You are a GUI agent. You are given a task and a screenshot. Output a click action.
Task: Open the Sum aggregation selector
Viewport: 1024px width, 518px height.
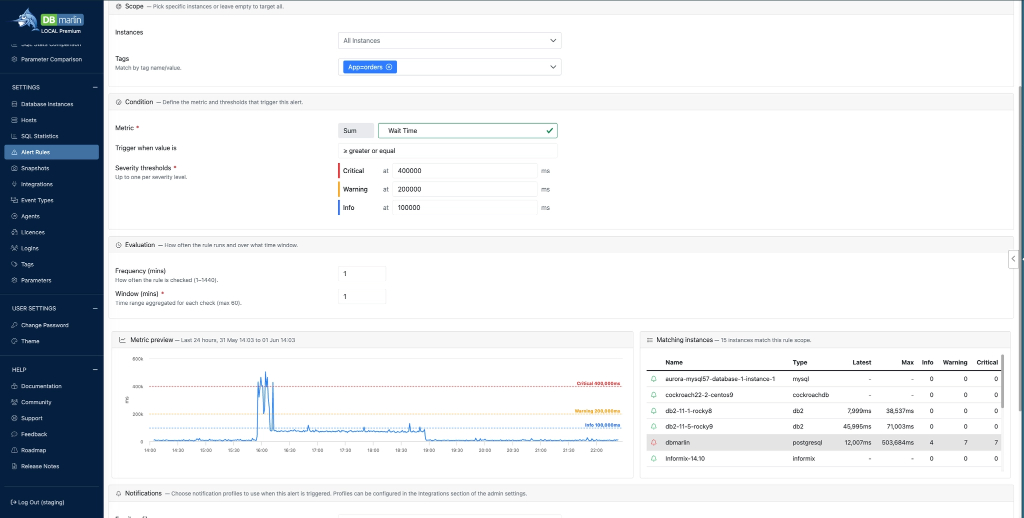click(x=356, y=131)
